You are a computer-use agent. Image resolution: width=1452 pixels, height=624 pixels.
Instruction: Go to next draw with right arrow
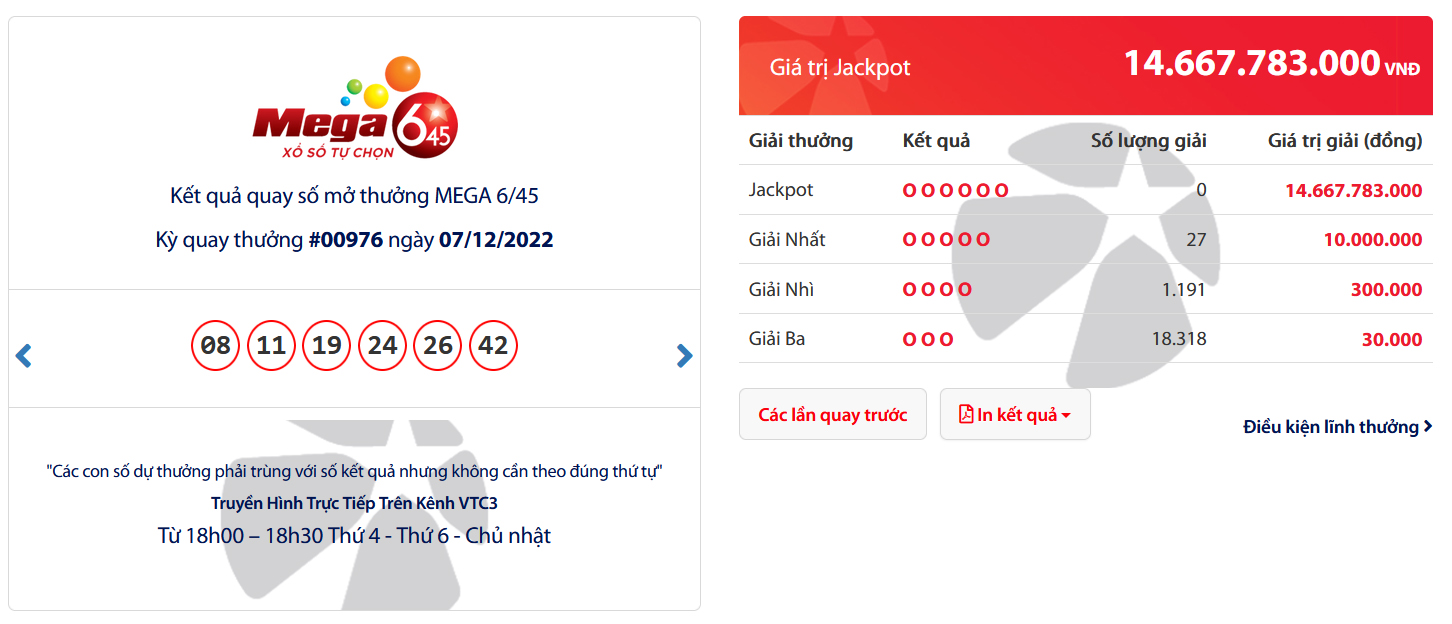click(684, 355)
